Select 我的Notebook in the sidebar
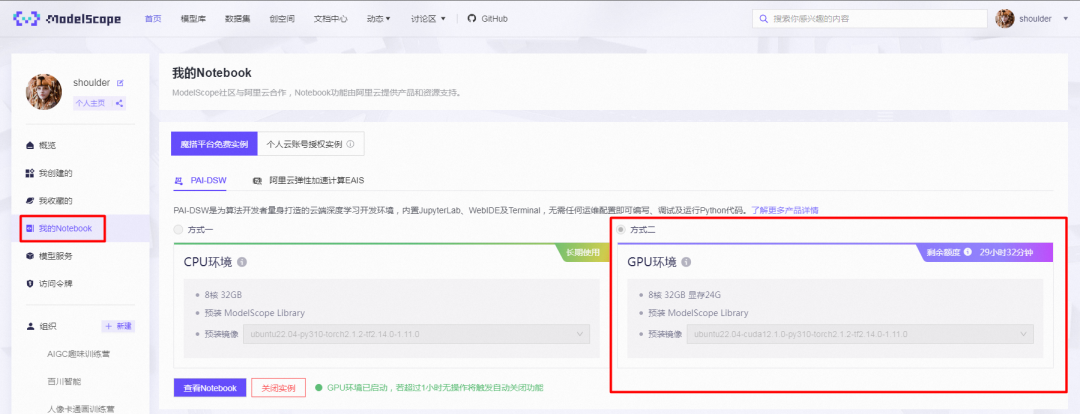This screenshot has width=1080, height=414. tap(63, 228)
